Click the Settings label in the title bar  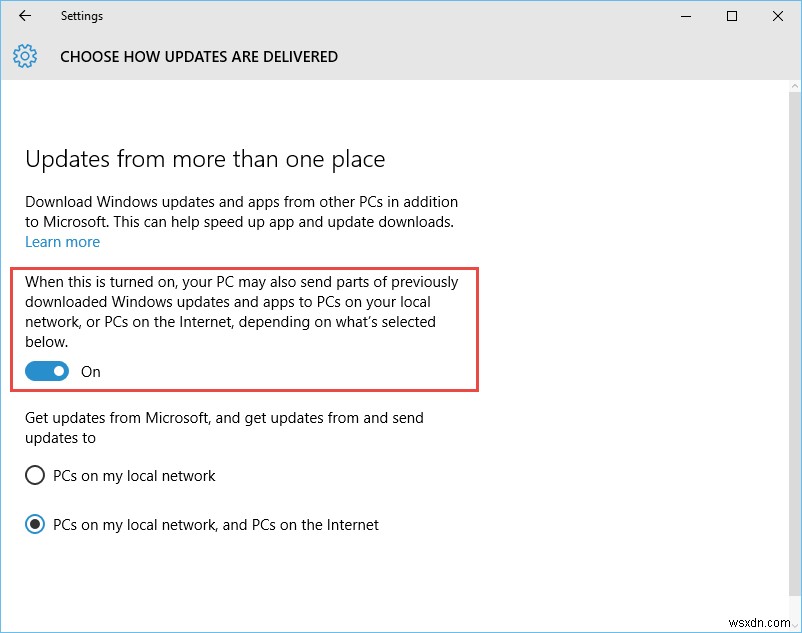tap(82, 16)
